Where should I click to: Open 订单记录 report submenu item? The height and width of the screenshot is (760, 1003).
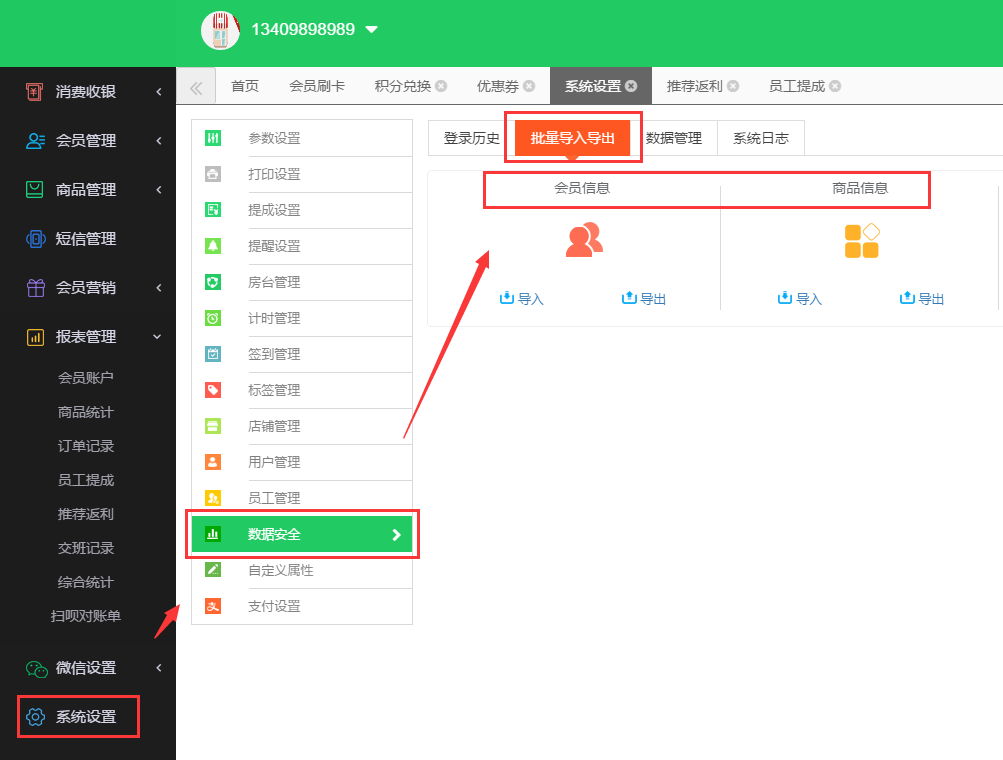(x=86, y=446)
